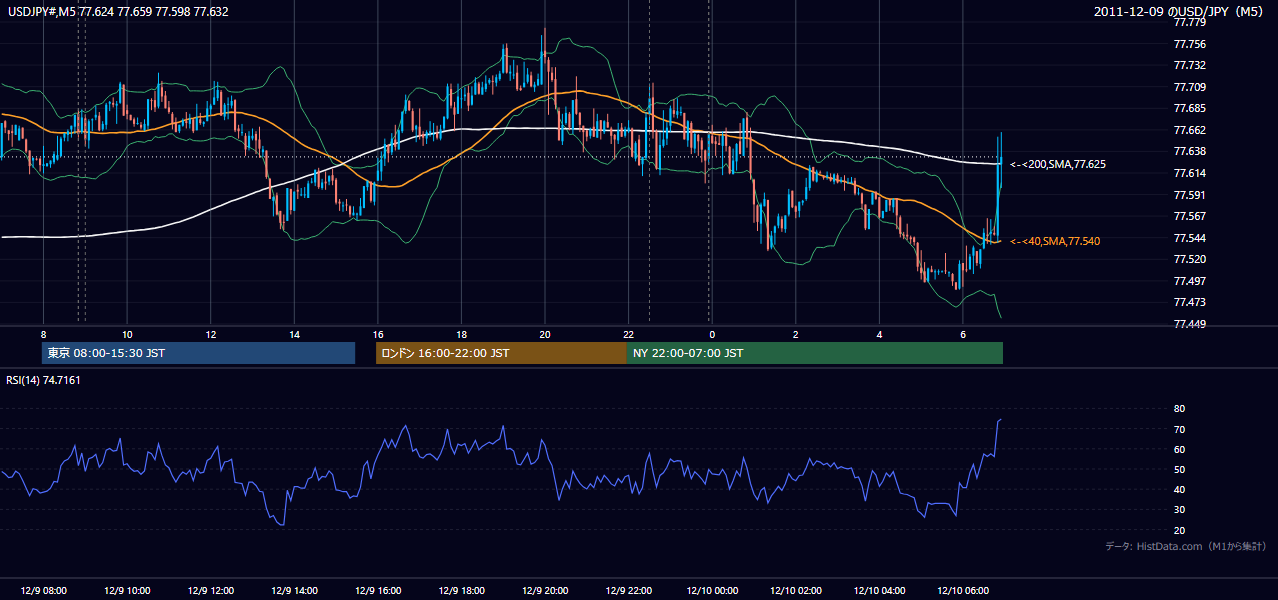1278x600 pixels.
Task: Click RSI level 50 on scale
Action: coord(1179,470)
